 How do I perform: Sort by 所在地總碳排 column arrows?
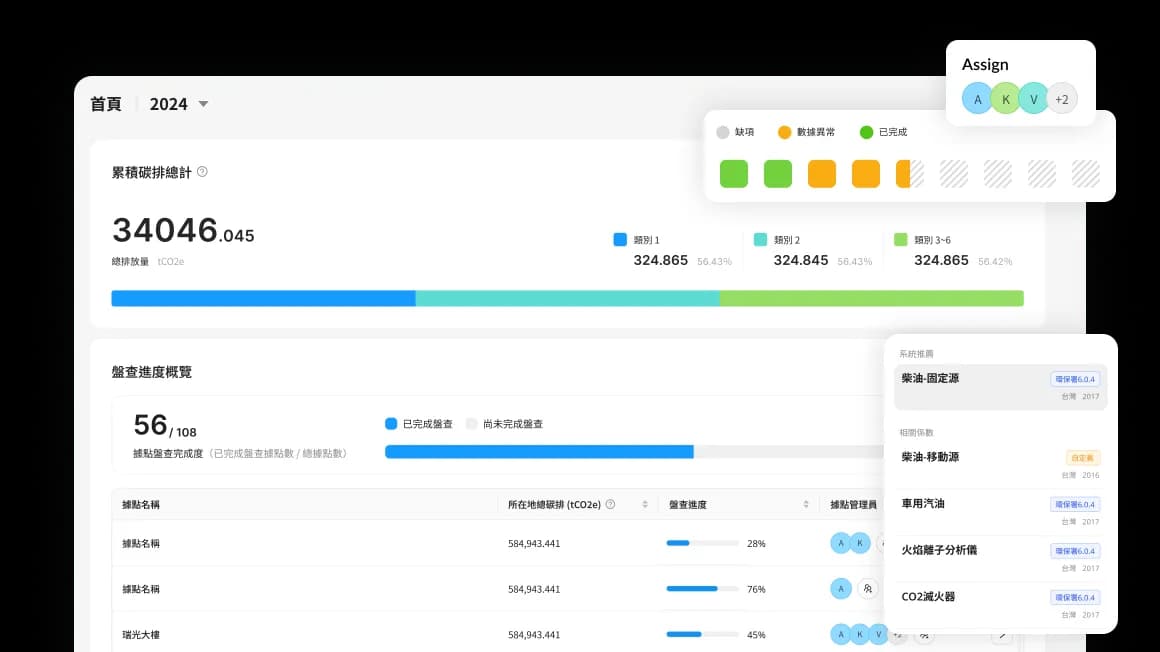click(x=645, y=505)
